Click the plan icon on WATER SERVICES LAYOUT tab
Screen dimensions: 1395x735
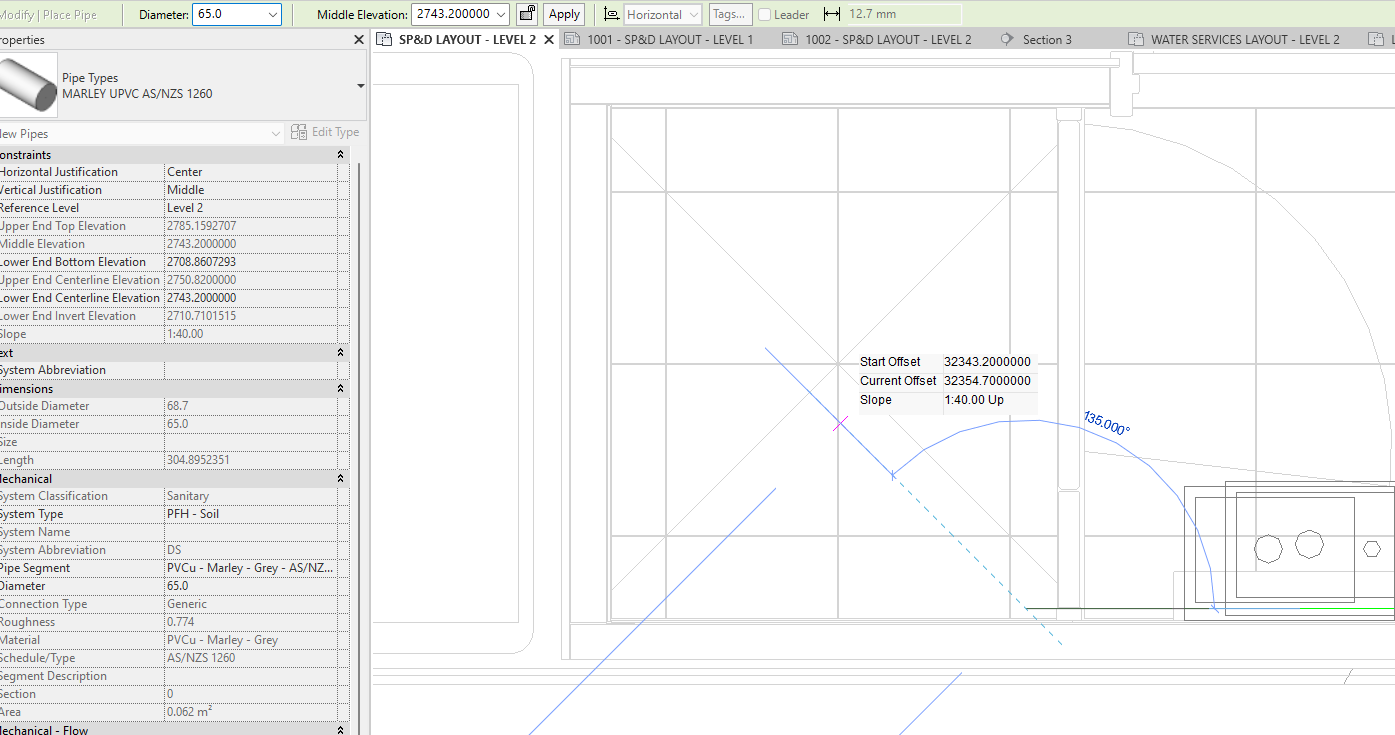point(1136,40)
